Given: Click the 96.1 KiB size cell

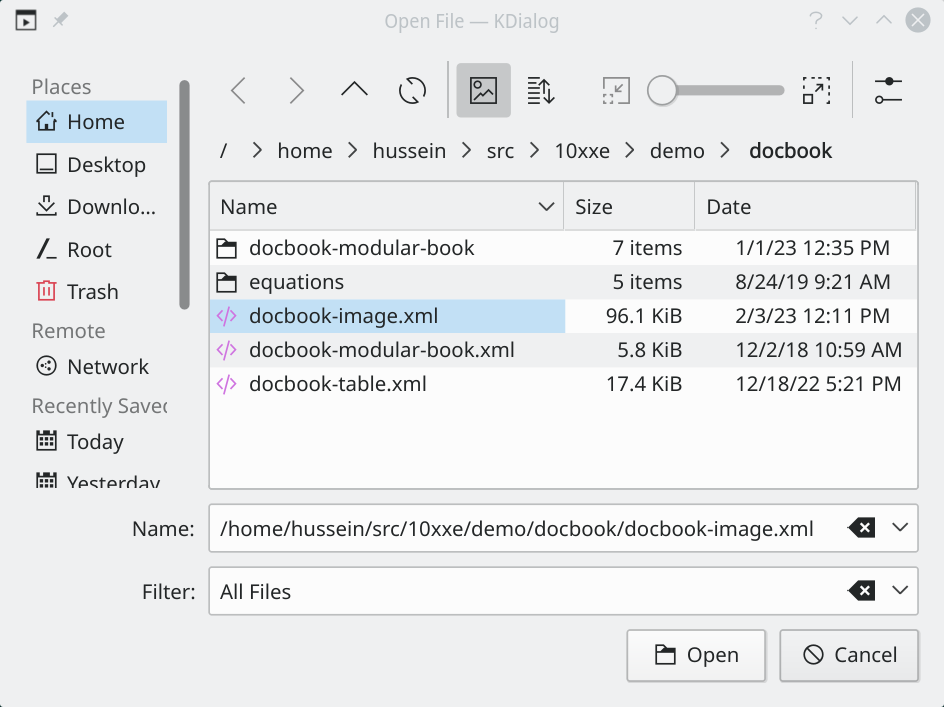Looking at the screenshot, I should [x=644, y=316].
